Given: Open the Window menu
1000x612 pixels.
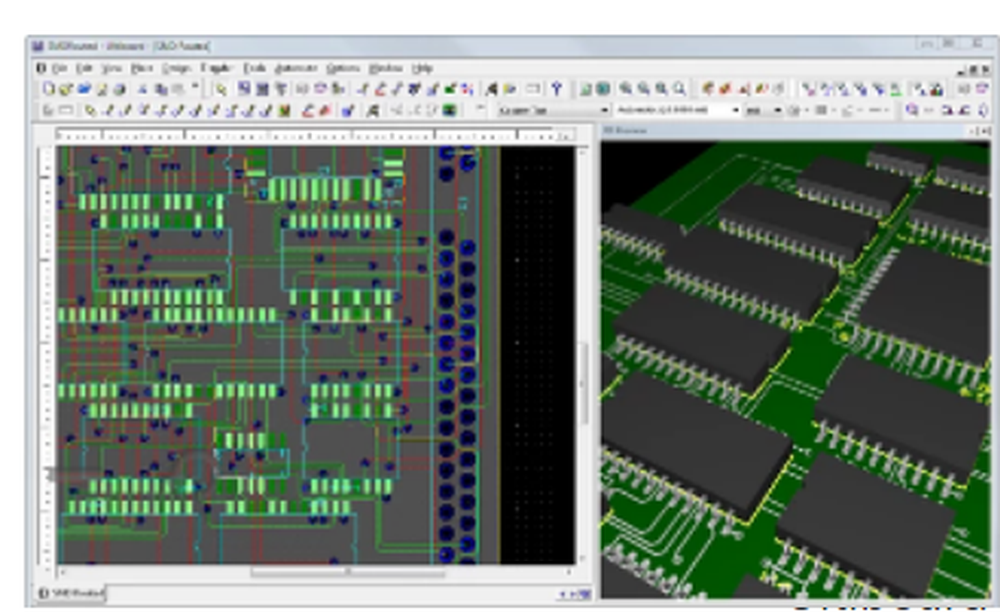Looking at the screenshot, I should 386,68.
